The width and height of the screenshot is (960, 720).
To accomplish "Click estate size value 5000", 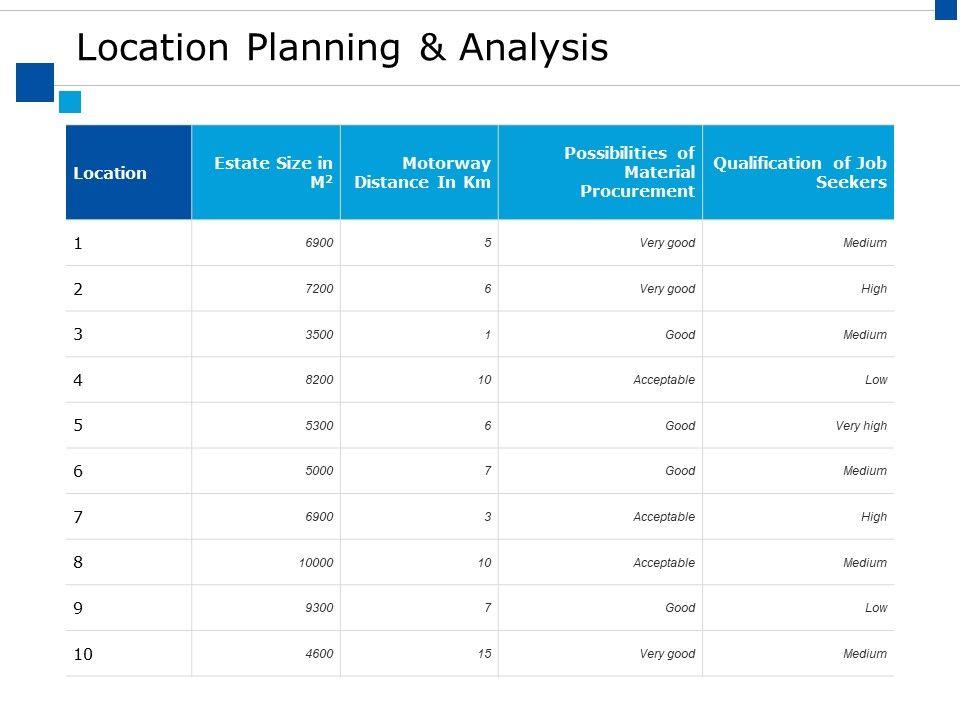I will (321, 471).
